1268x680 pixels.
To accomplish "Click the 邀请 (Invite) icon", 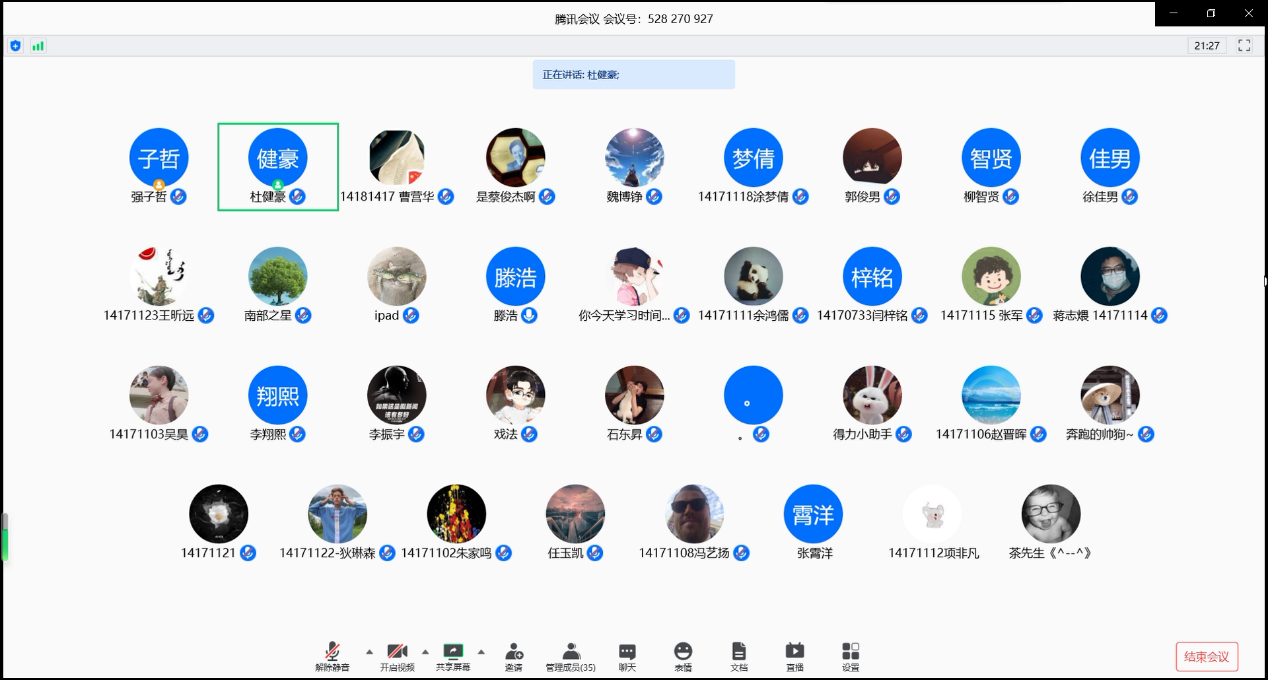I will (x=513, y=655).
